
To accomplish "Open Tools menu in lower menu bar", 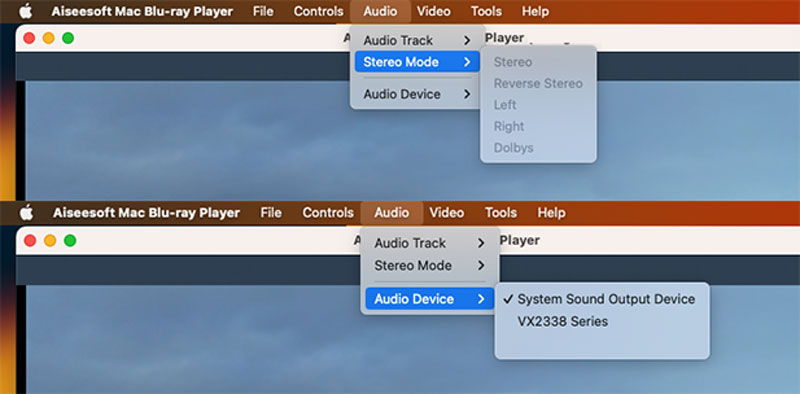I will (501, 212).
